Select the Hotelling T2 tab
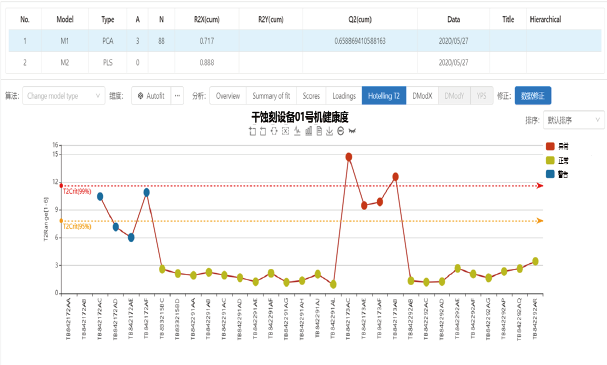607x365 pixels. point(384,96)
